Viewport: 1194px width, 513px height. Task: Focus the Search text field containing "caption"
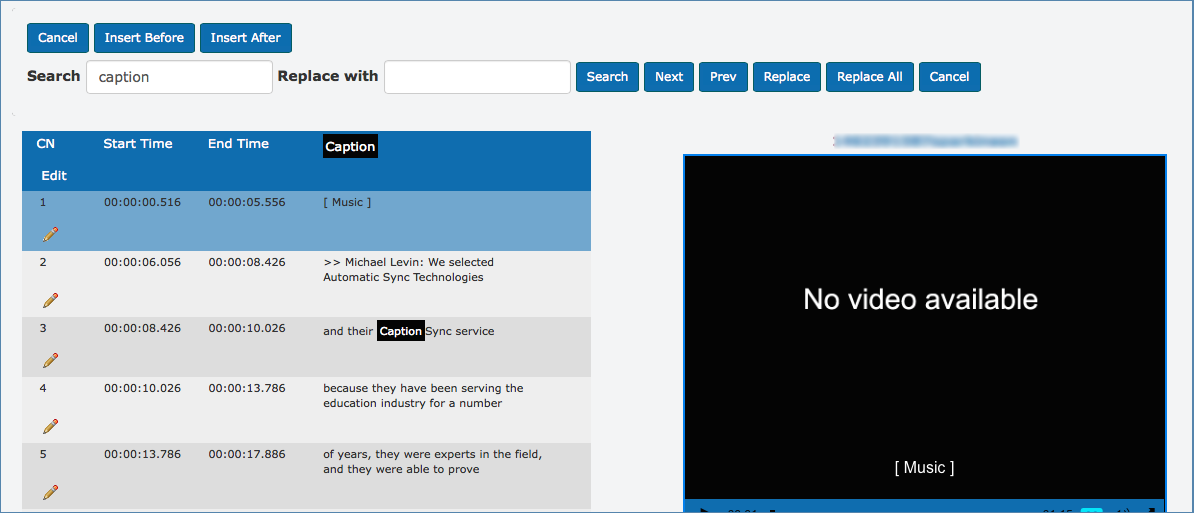[179, 77]
